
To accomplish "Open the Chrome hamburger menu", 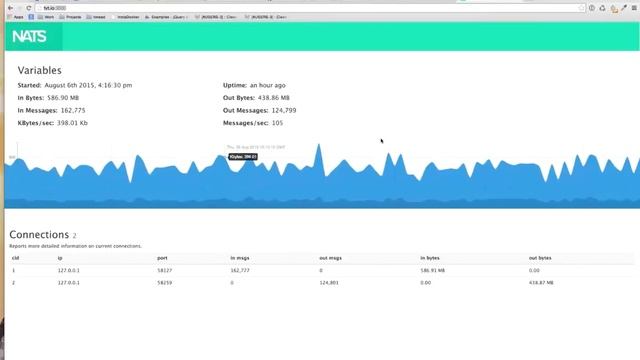I will click(x=634, y=8).
